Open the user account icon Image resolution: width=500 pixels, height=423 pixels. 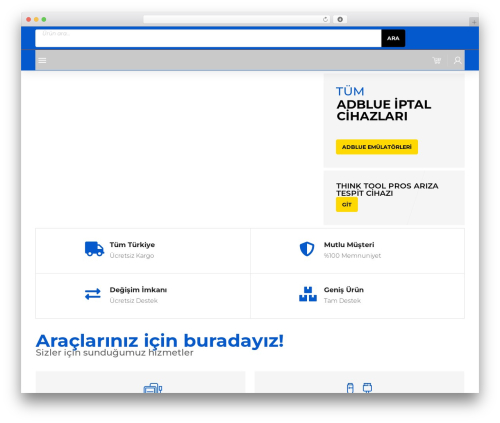(457, 60)
